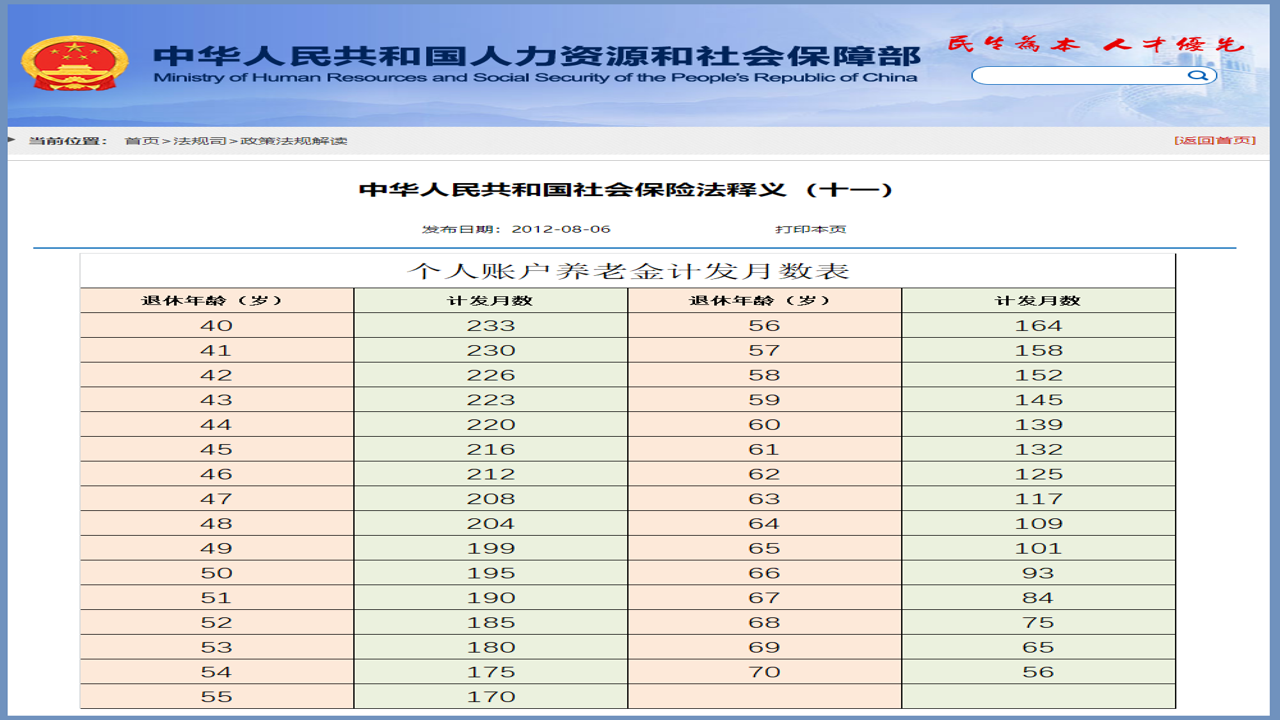Select the article title 中华人民共和国社会保险法释义（十一）
The height and width of the screenshot is (720, 1280).
(626, 189)
